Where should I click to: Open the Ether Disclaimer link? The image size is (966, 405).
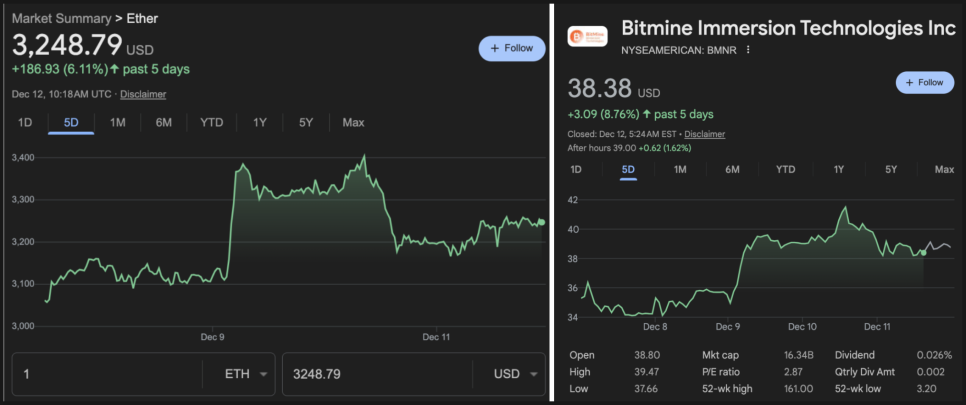(143, 94)
